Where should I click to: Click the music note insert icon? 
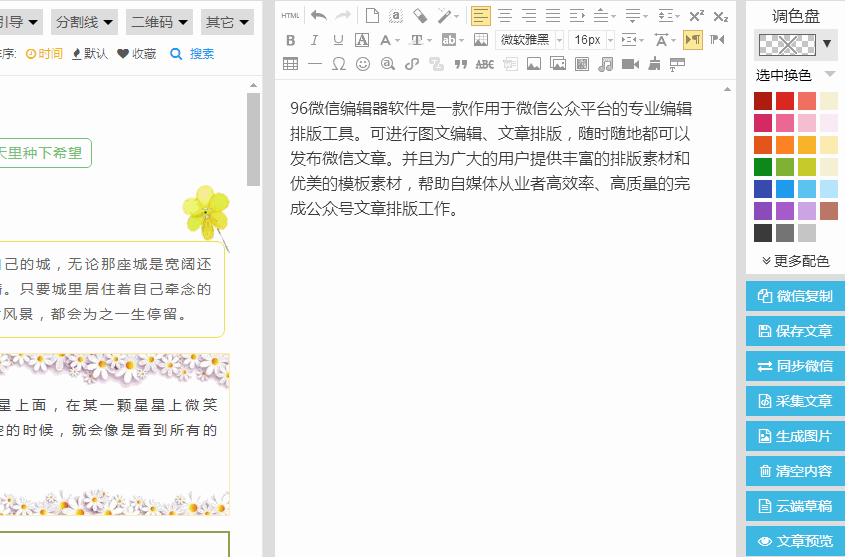click(x=606, y=64)
